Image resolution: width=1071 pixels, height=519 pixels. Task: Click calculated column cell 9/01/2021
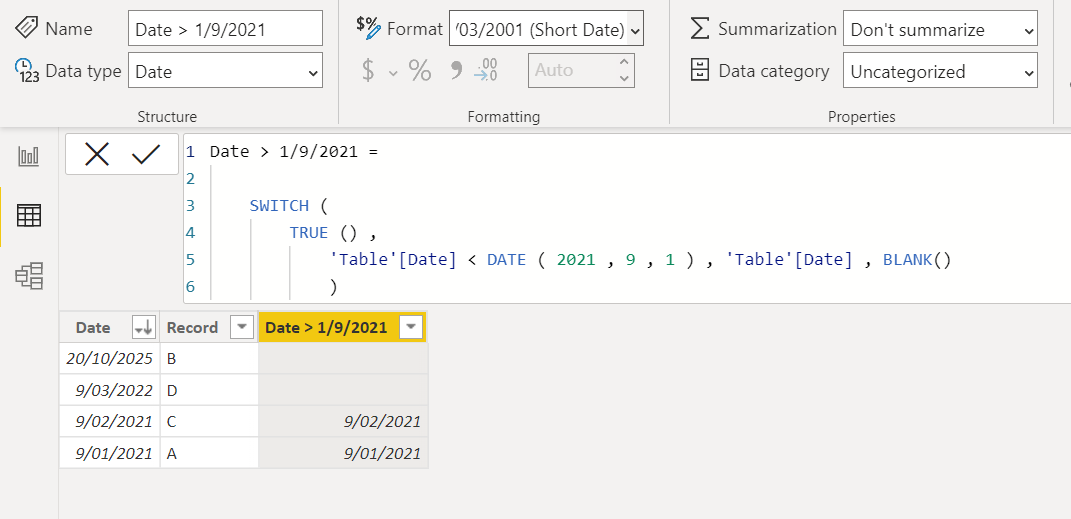click(x=344, y=453)
